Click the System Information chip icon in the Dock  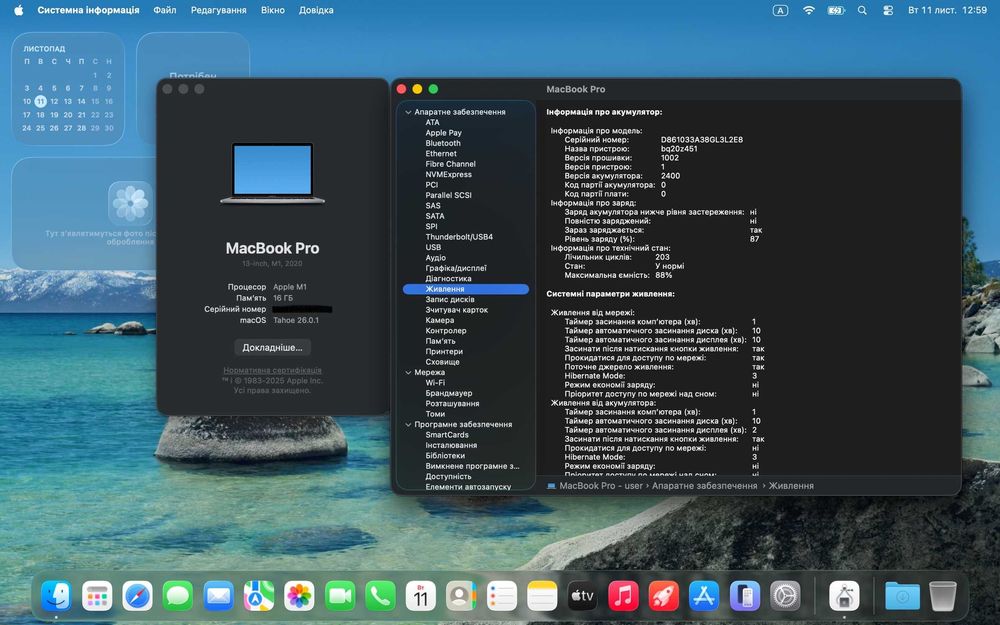point(844,596)
